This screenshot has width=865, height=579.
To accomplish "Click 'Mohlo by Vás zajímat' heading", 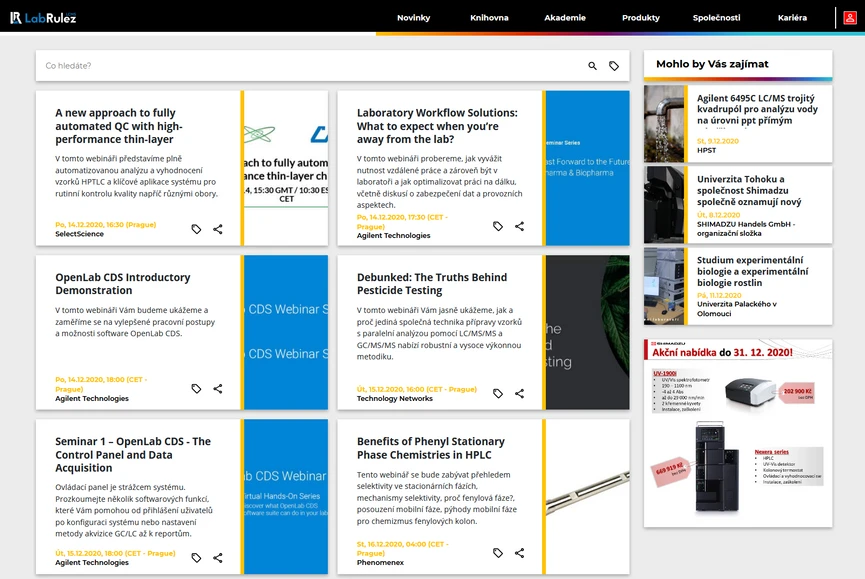I will (712, 64).
